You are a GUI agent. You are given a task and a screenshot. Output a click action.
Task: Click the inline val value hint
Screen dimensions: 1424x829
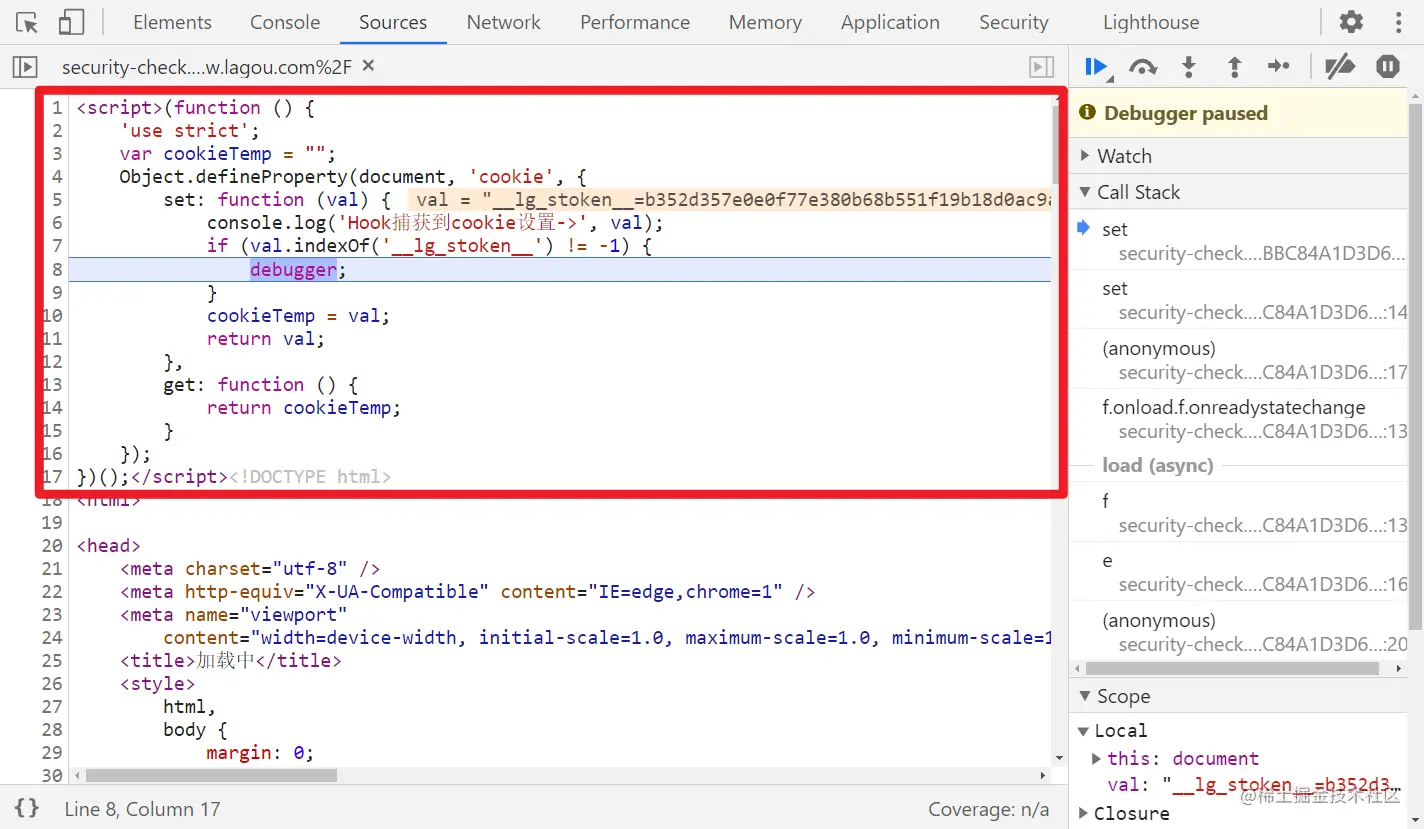(x=729, y=200)
